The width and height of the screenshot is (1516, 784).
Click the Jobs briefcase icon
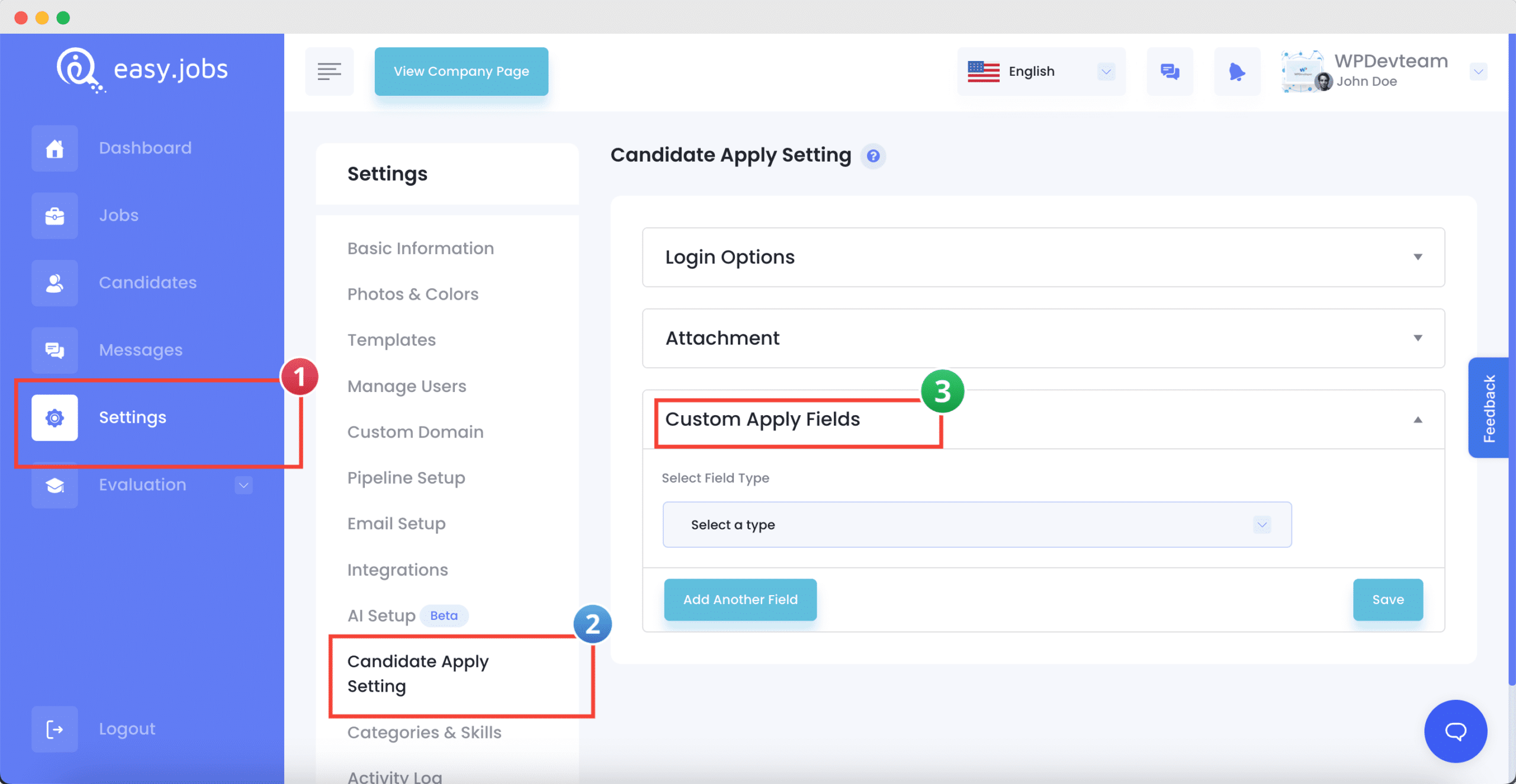pyautogui.click(x=54, y=214)
